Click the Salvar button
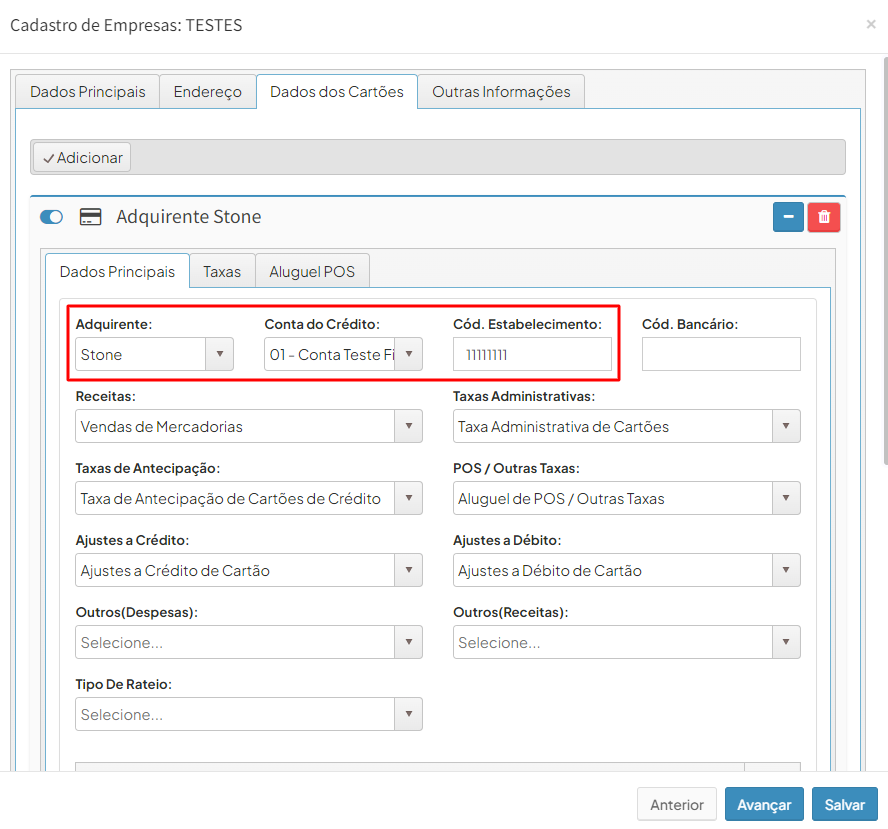Viewport: 888px width, 829px height. tap(844, 803)
